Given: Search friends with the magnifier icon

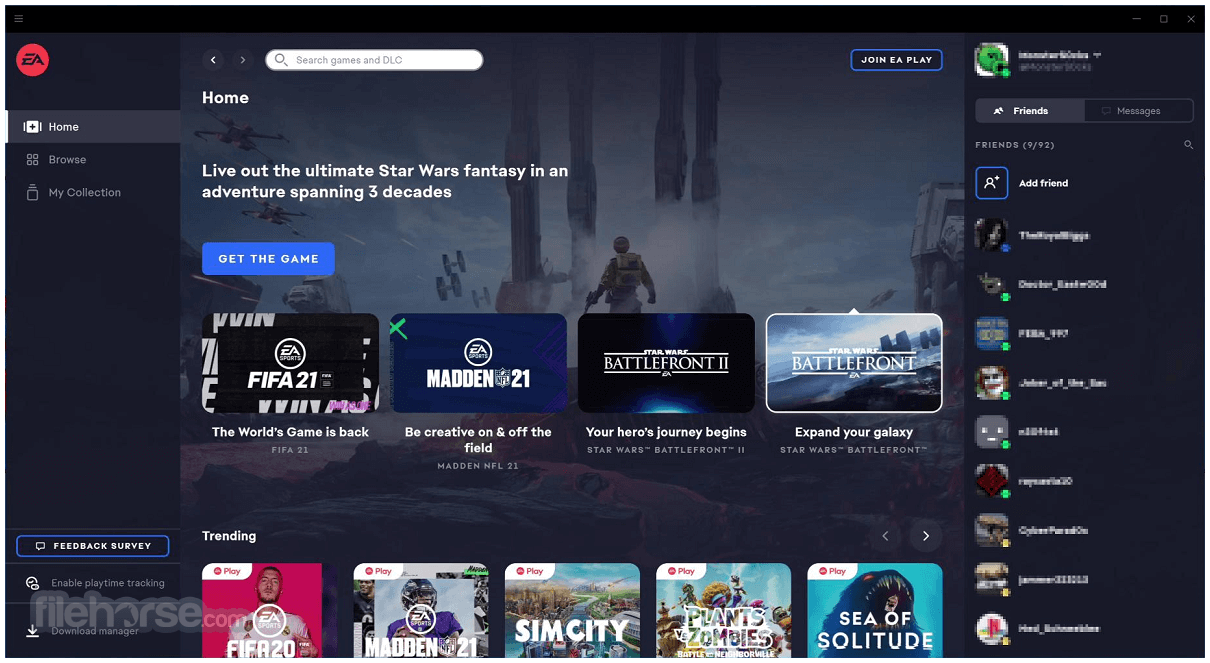Looking at the screenshot, I should click(1189, 145).
